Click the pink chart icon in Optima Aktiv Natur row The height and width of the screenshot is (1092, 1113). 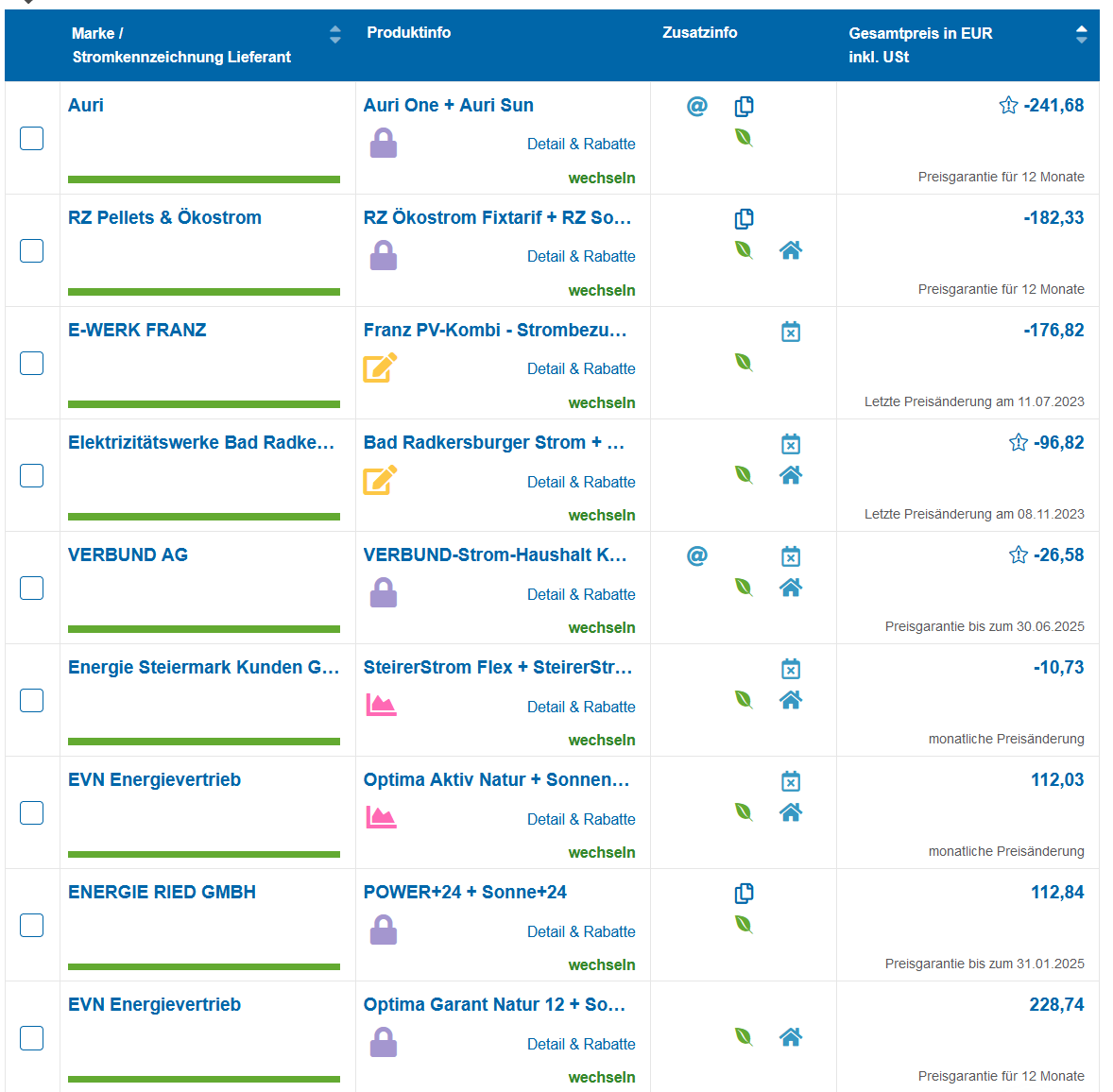point(381,817)
